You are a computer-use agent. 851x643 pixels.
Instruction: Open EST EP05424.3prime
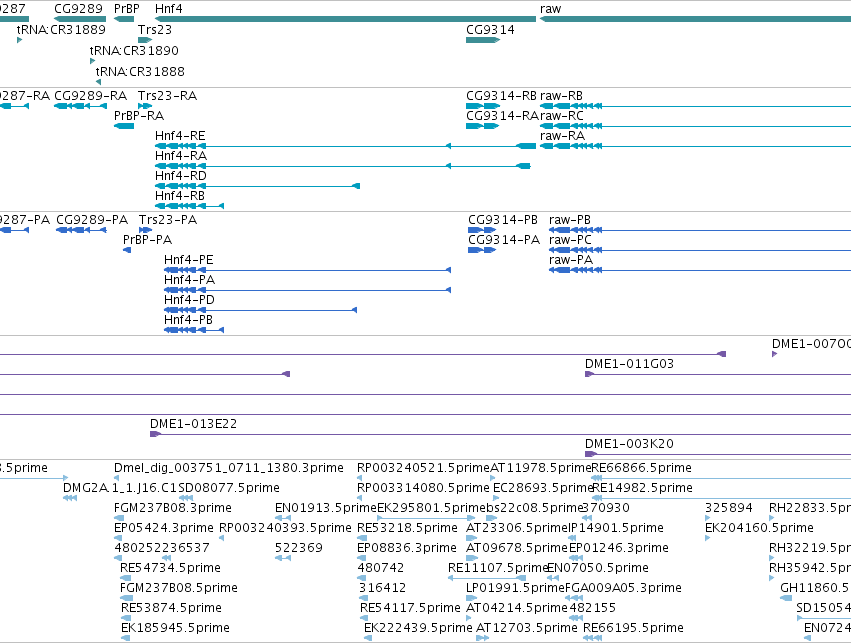point(164,528)
